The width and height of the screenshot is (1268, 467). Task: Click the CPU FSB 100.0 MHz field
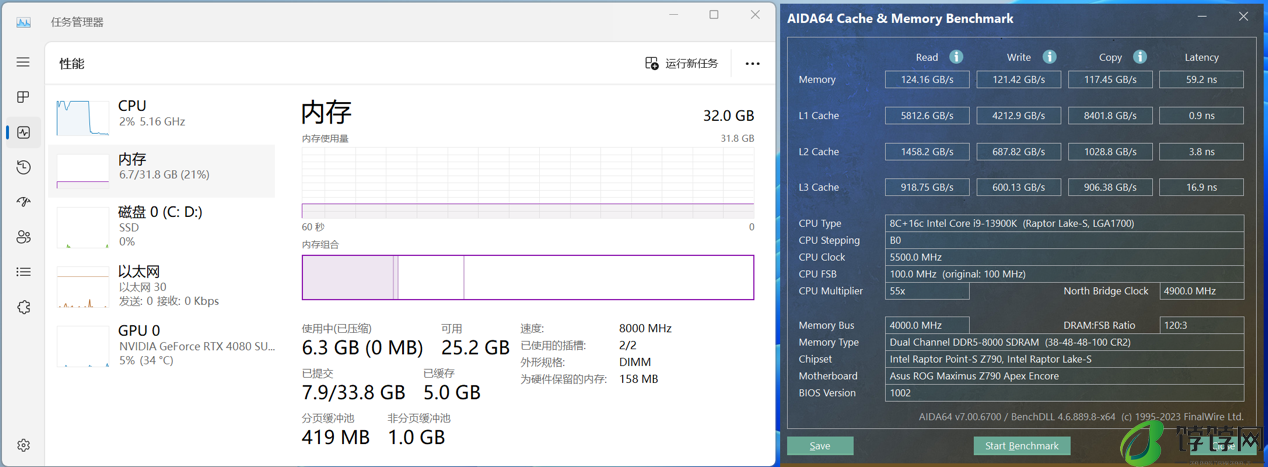pos(1064,274)
